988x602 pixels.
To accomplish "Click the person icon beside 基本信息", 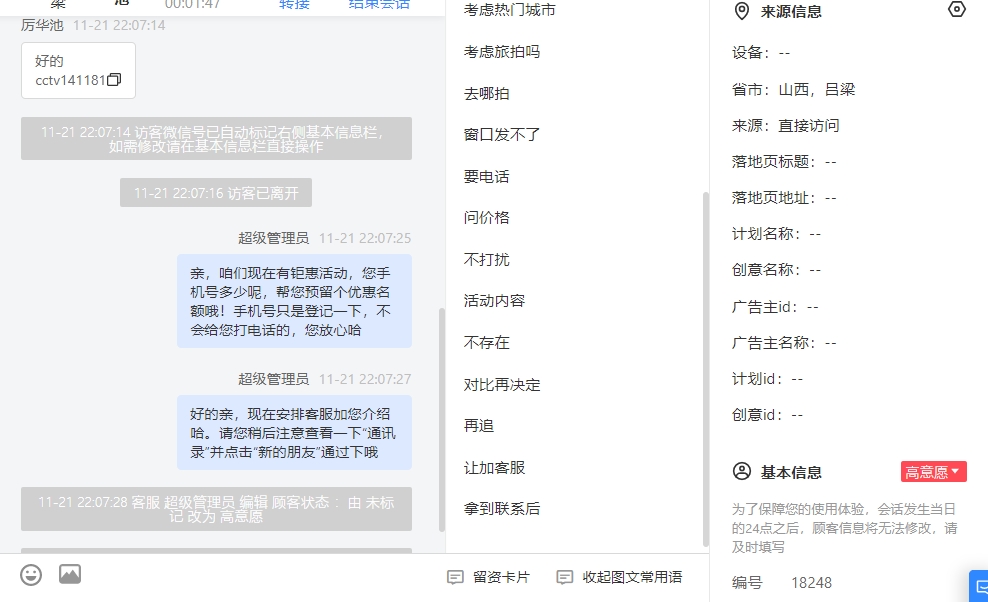I will (x=742, y=472).
